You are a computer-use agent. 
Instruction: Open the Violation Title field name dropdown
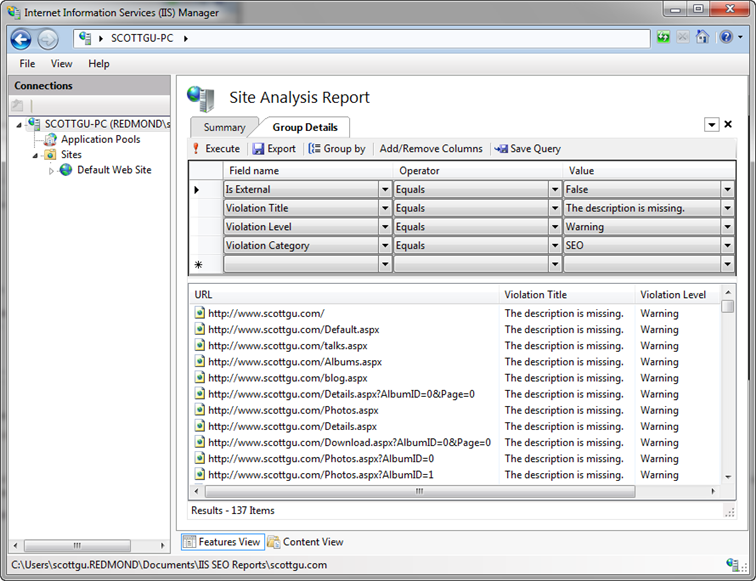(385, 208)
